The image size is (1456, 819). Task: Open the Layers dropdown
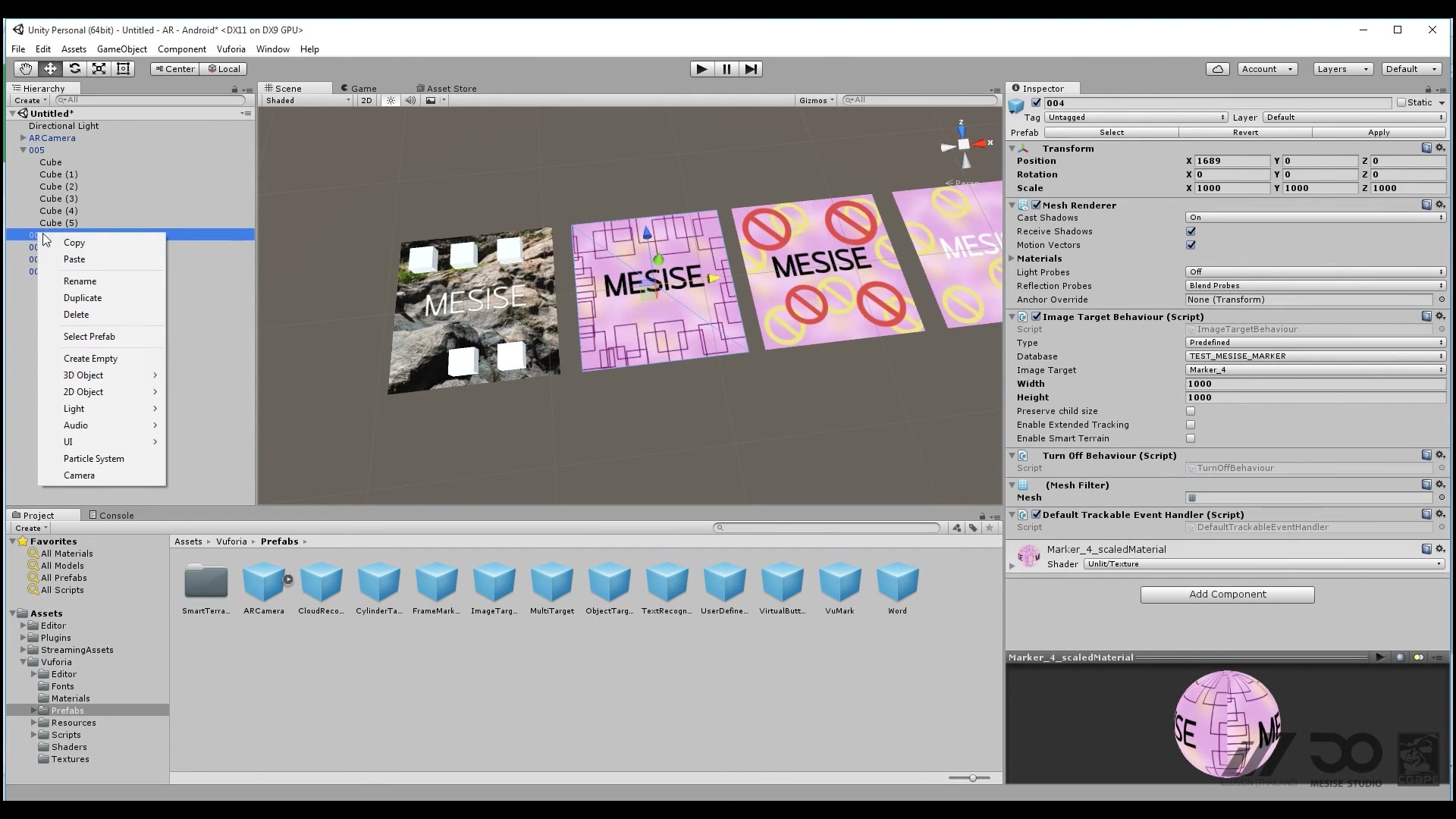1343,69
